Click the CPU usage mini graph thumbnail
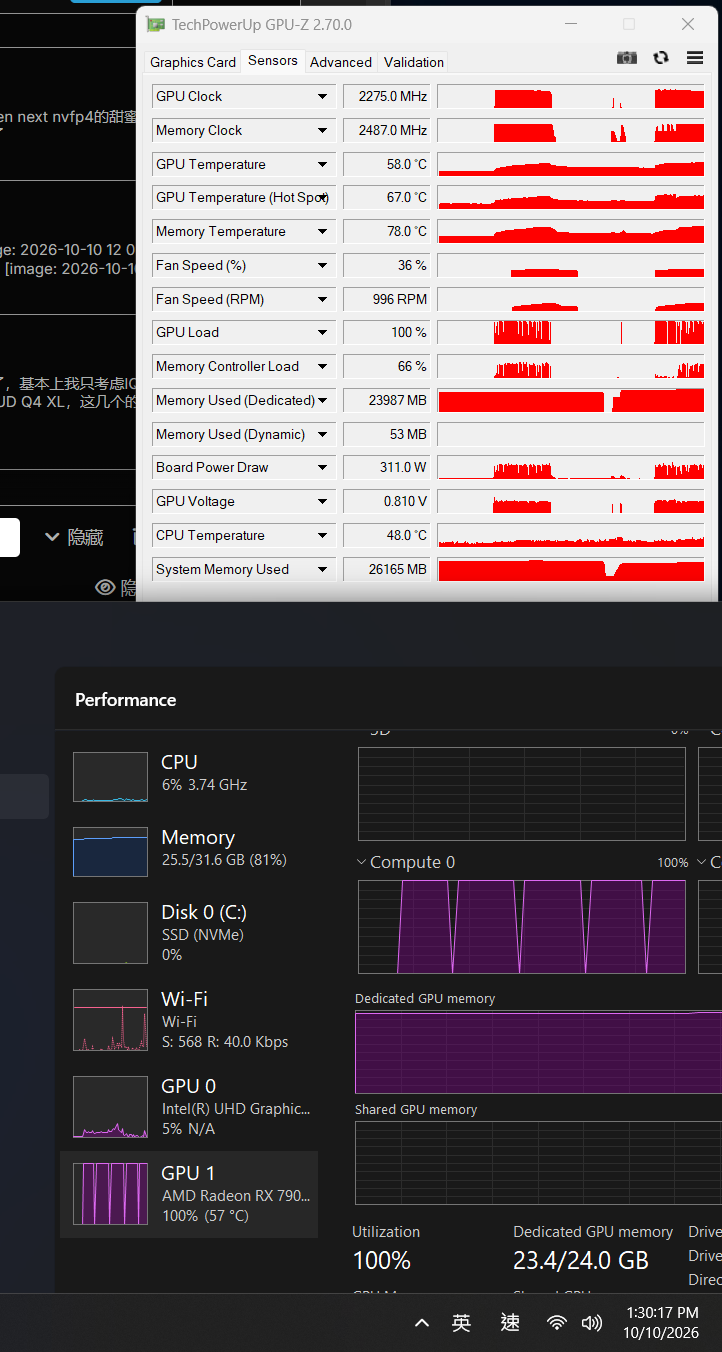722x1352 pixels. [x=110, y=777]
